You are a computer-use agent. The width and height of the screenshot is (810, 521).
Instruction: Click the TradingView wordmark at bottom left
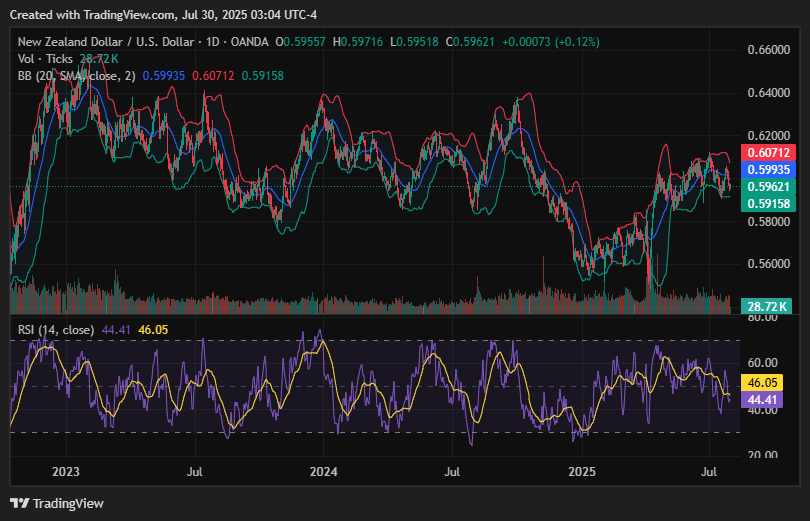(x=68, y=503)
